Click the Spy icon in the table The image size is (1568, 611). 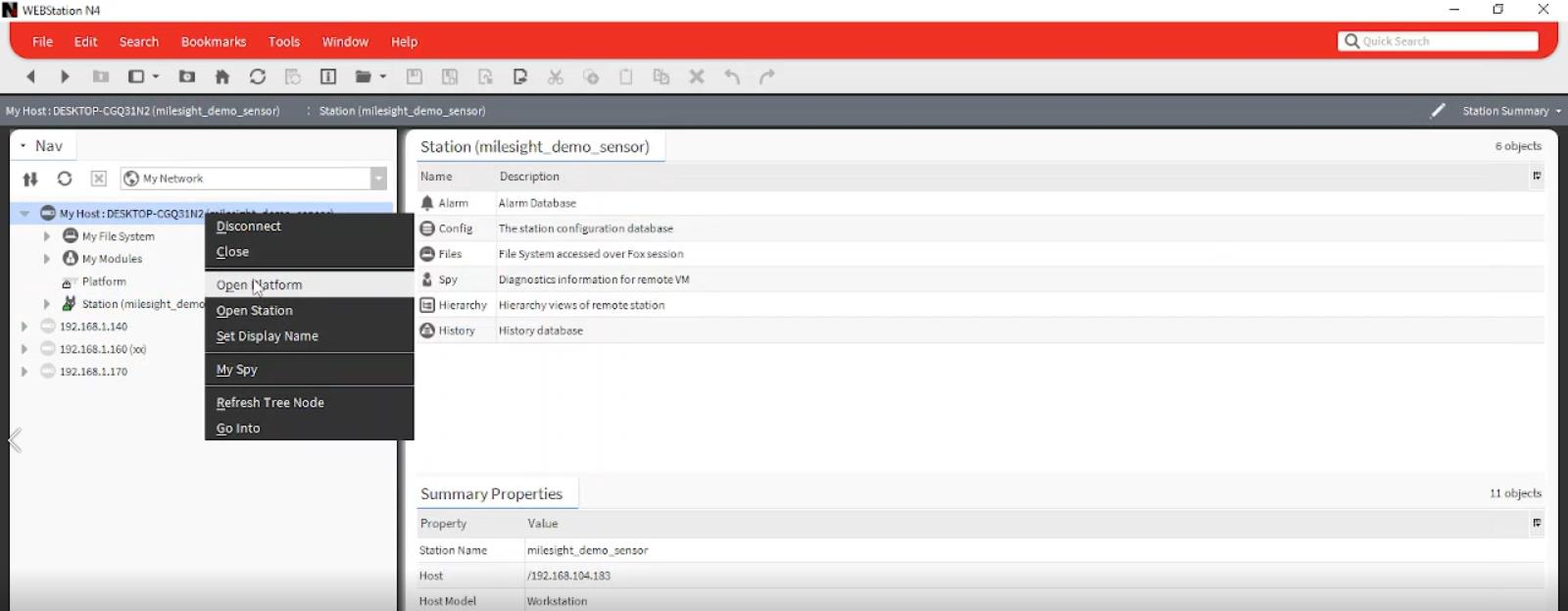coord(427,280)
